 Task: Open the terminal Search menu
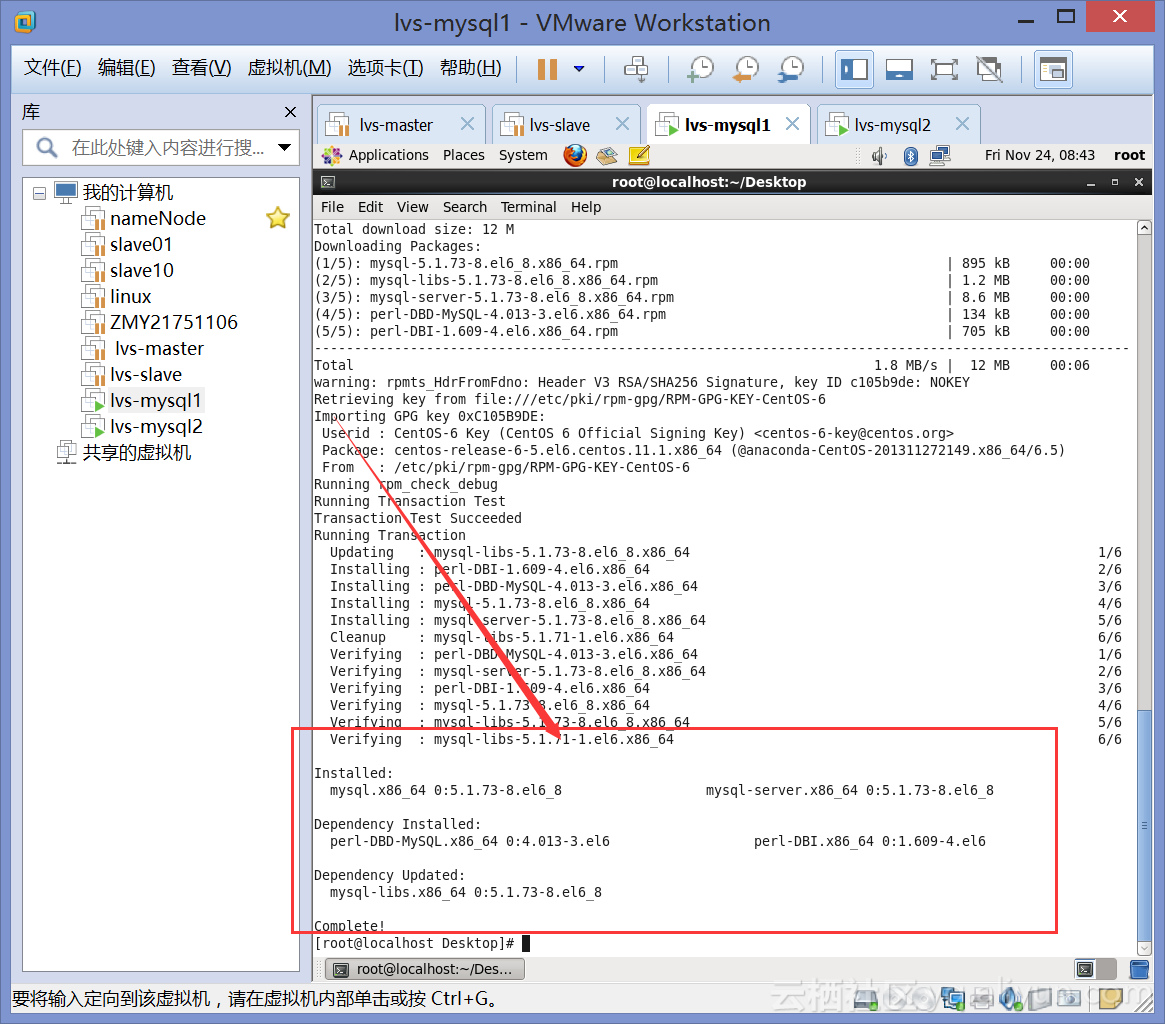click(465, 207)
